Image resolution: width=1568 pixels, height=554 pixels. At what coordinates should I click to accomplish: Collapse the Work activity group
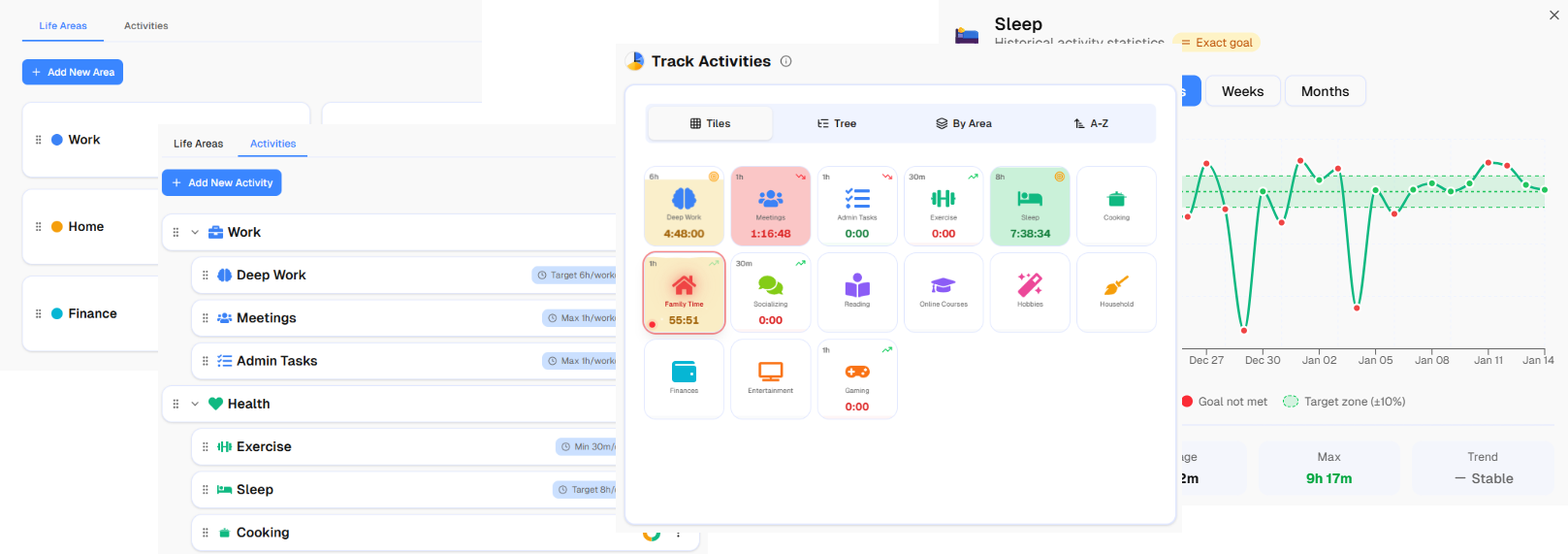click(195, 233)
